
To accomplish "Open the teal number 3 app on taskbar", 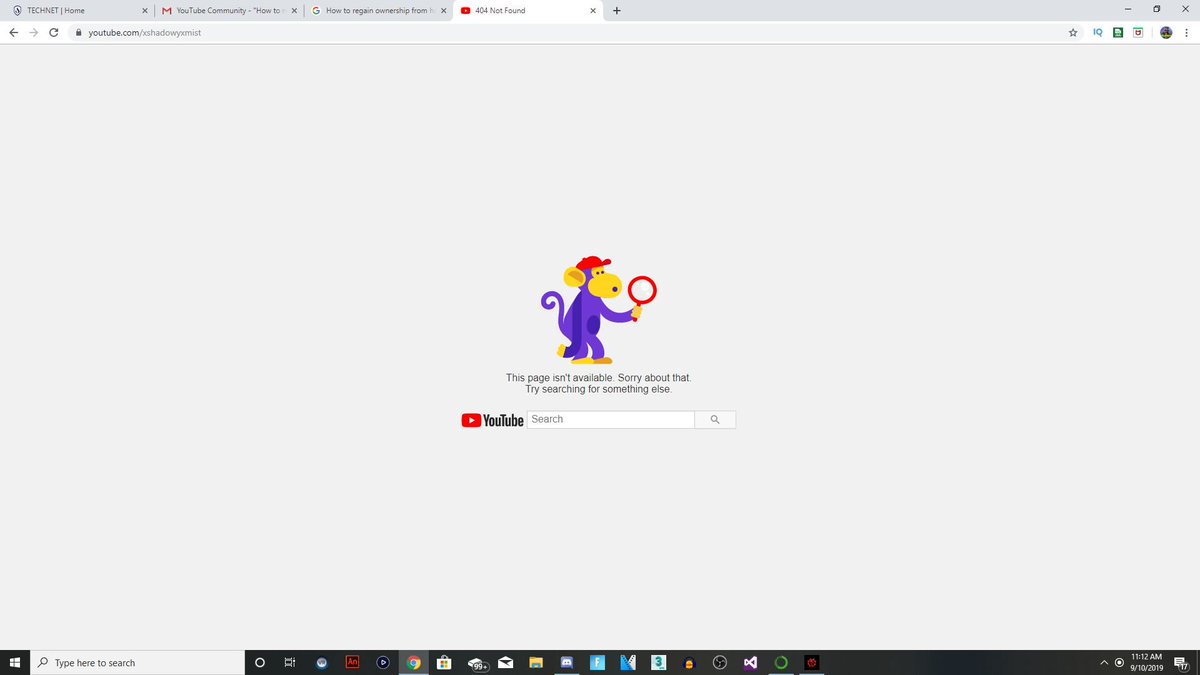I will (x=658, y=662).
